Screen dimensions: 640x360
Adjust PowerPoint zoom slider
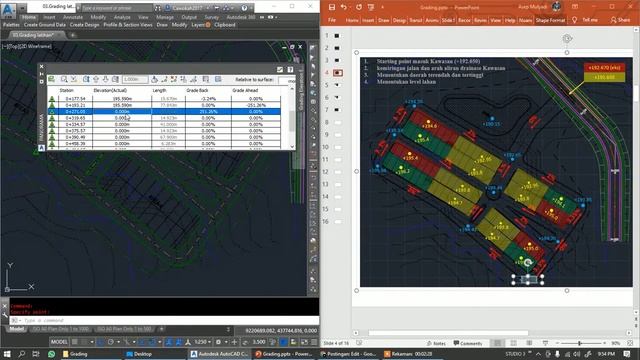tap(580, 343)
